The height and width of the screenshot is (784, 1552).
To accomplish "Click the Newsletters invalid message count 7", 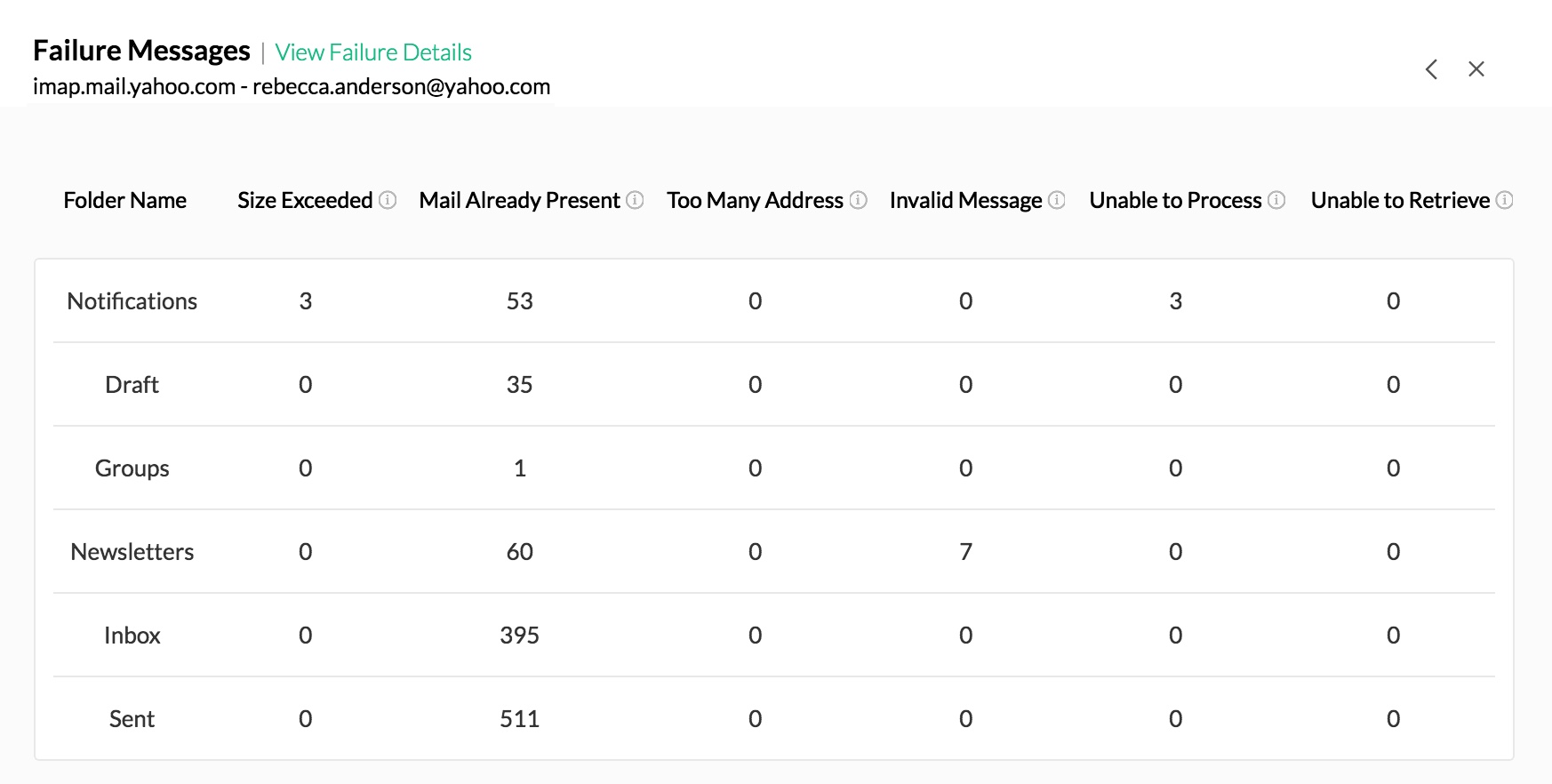I will (x=965, y=552).
